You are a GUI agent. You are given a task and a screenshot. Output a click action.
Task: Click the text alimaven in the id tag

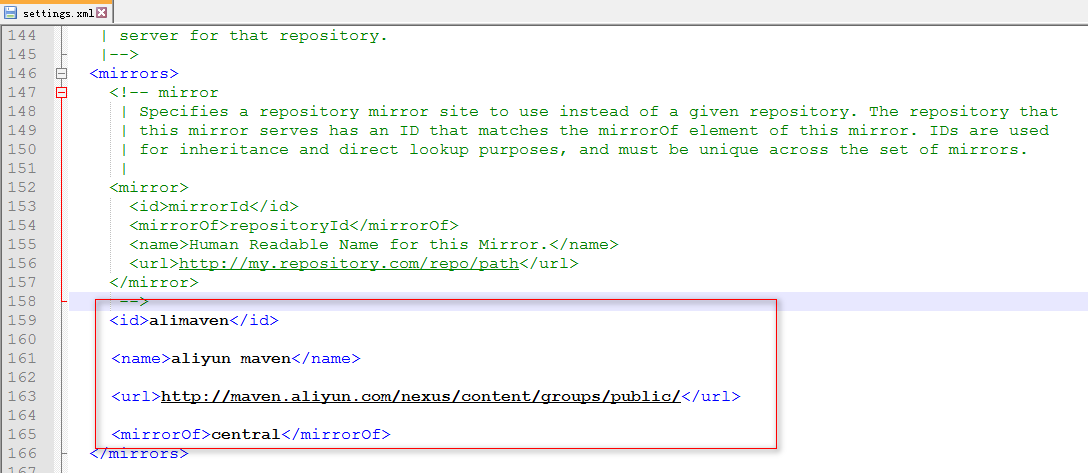[x=189, y=320]
